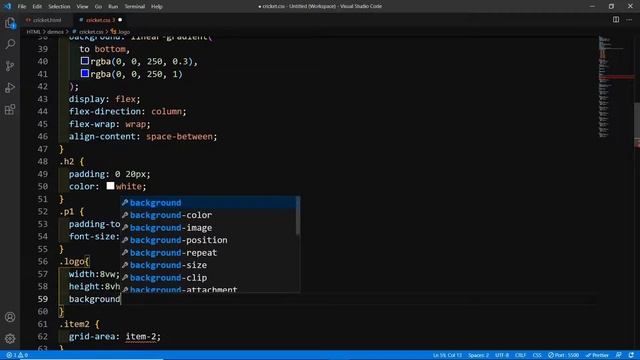This screenshot has width=640, height=360.
Task: Click the feedback icon in status bar
Action: (619, 355)
